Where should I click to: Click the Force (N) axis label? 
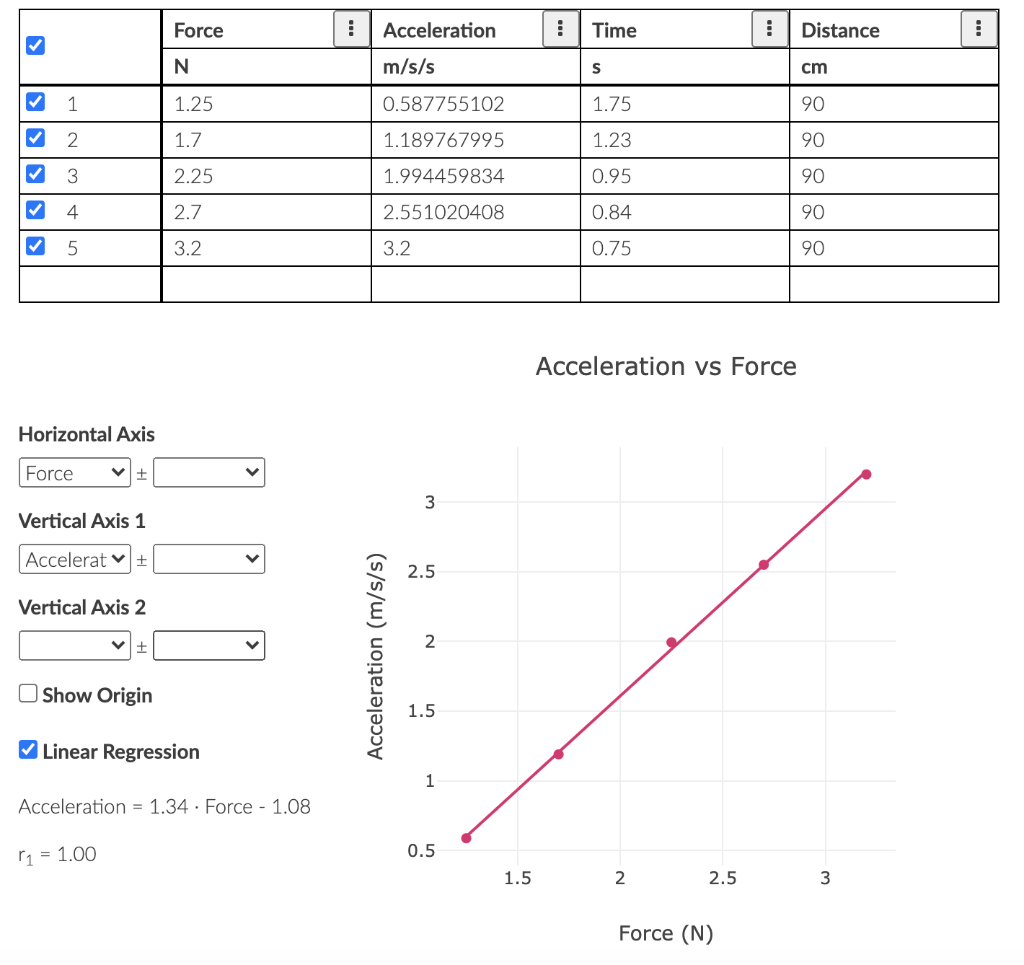tap(666, 932)
